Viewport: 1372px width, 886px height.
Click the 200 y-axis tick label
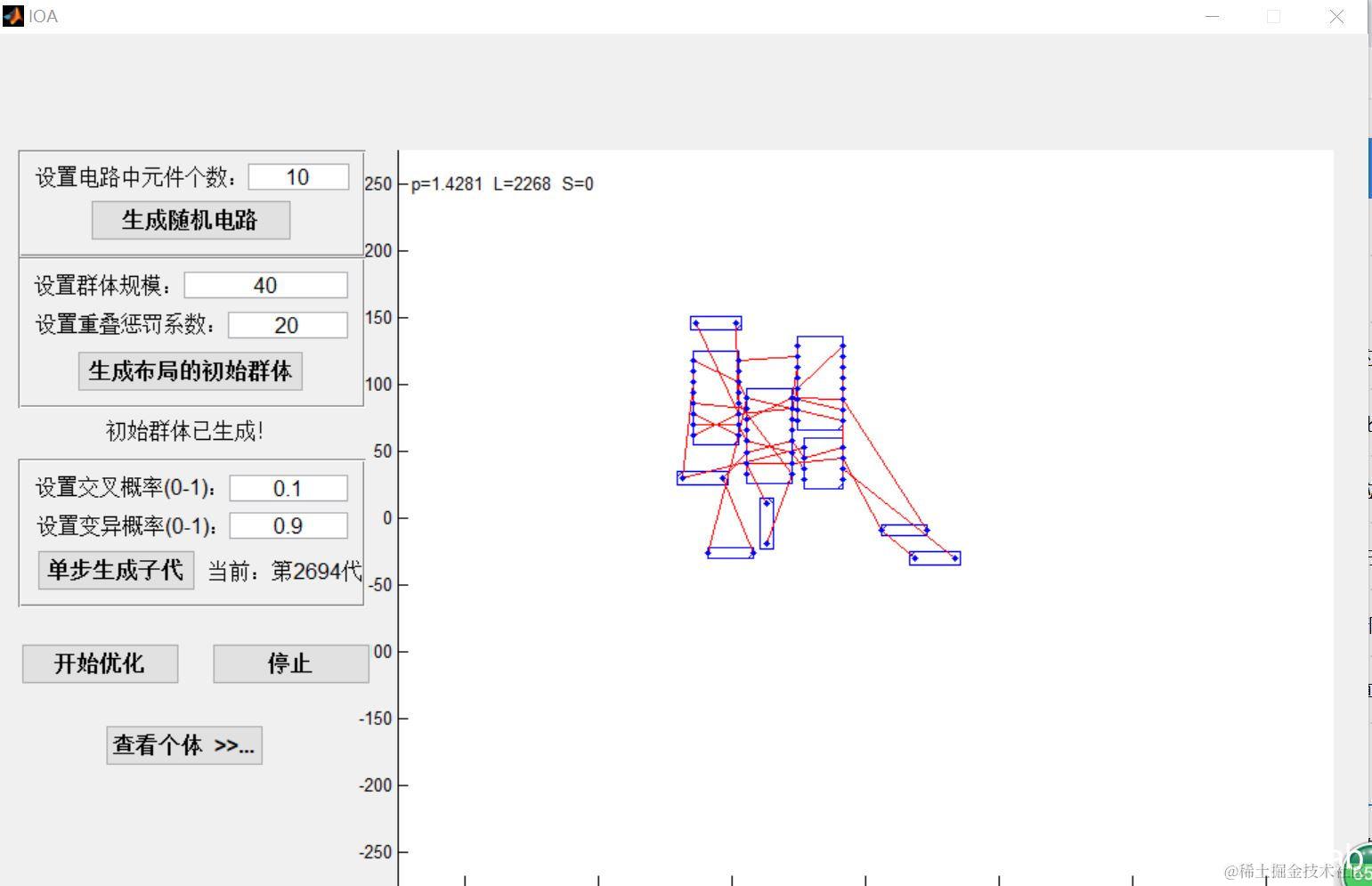tap(378, 251)
